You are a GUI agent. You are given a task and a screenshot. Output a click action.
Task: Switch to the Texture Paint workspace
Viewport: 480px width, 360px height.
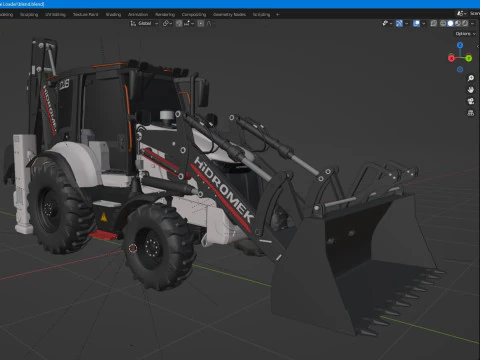[x=85, y=14]
